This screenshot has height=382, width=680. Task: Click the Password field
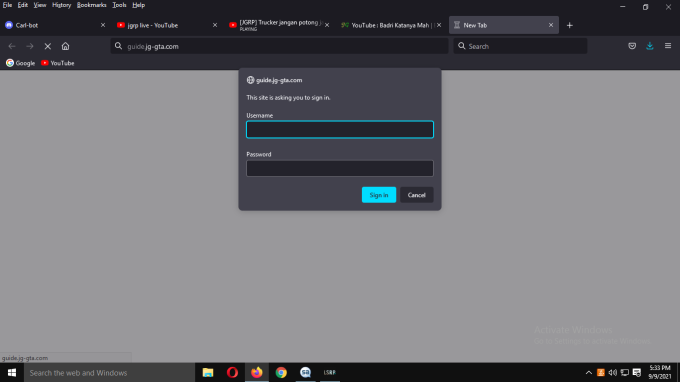340,168
